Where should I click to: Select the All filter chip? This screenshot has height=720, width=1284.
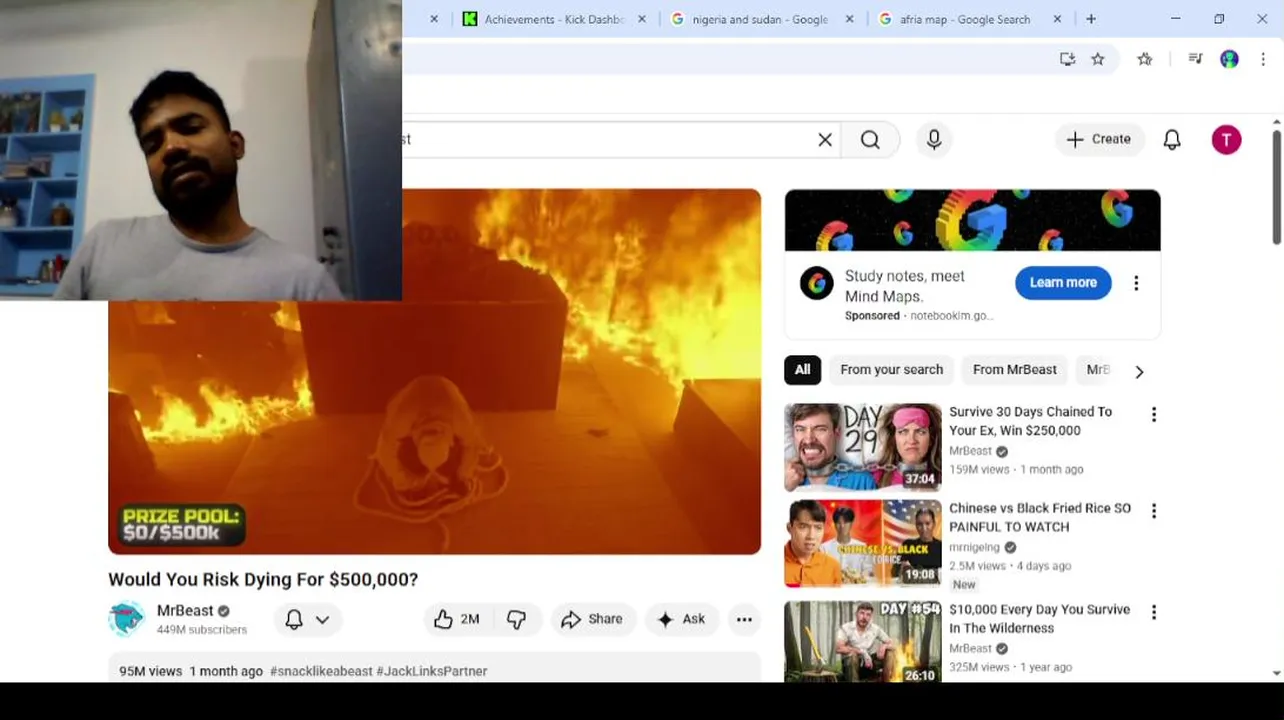pyautogui.click(x=803, y=369)
